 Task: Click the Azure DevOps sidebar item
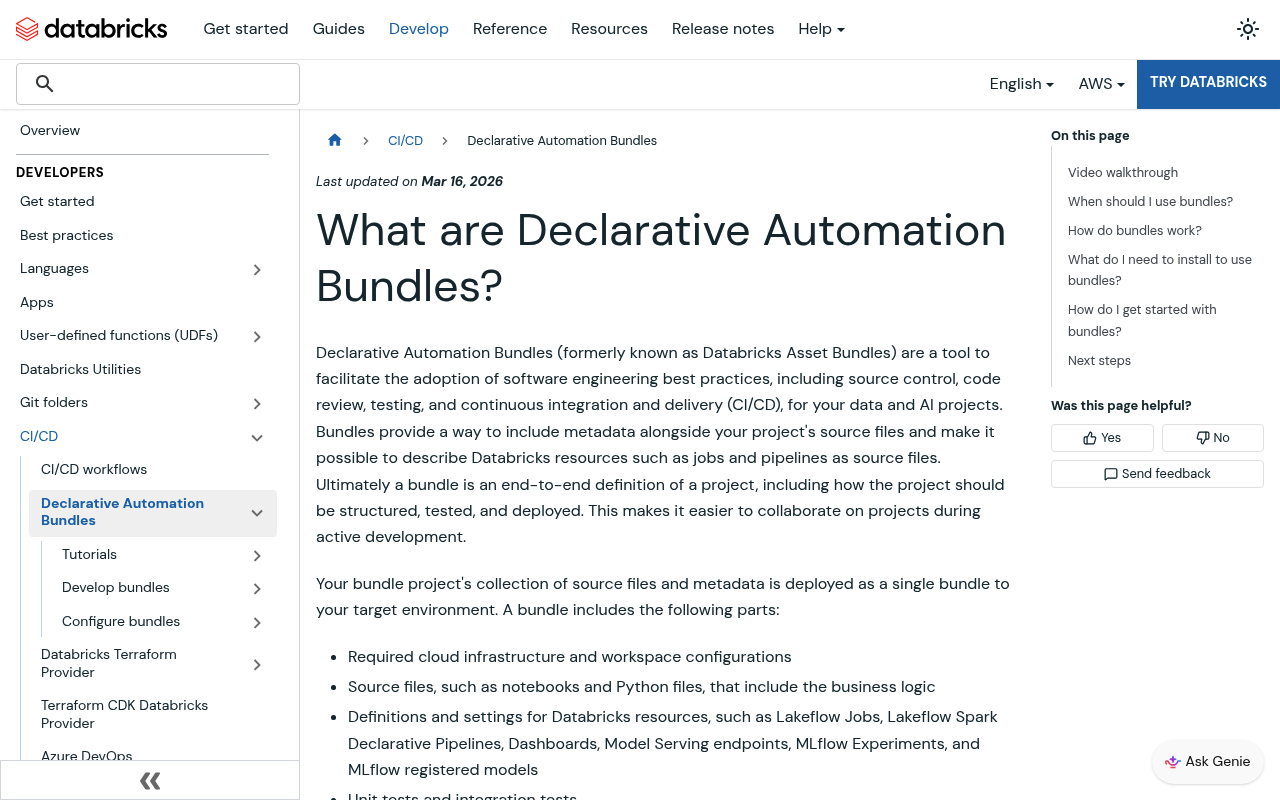87,756
